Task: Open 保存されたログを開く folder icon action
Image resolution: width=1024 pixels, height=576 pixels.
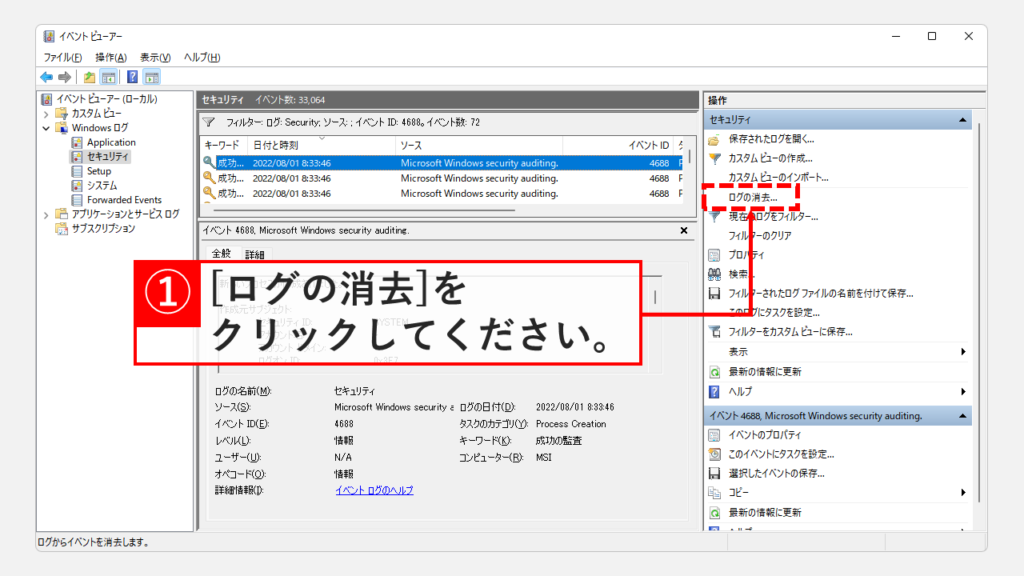Action: 714,139
